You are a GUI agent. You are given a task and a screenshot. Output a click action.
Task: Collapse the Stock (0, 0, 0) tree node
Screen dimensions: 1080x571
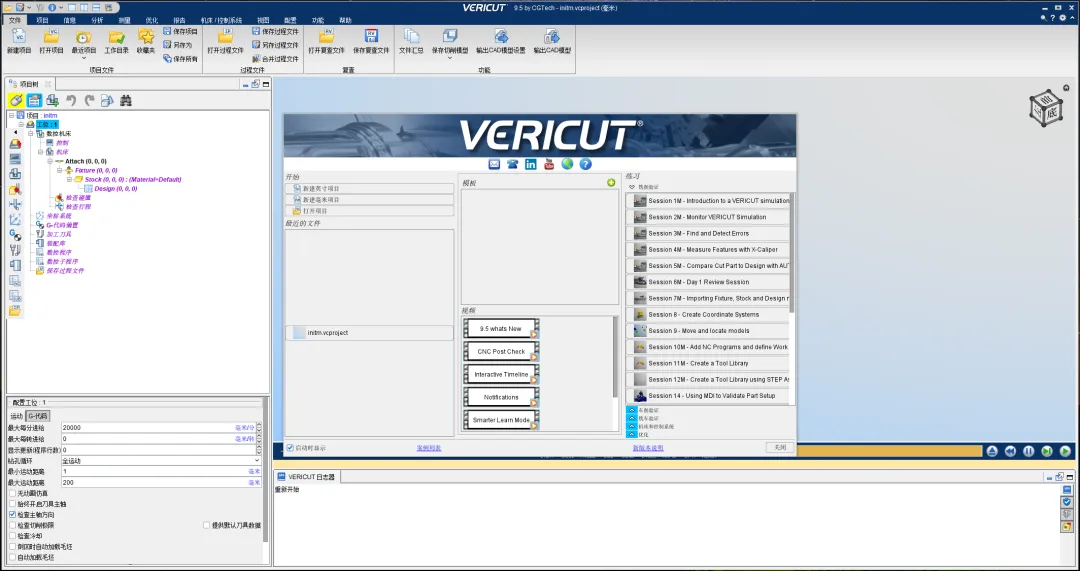pyautogui.click(x=69, y=179)
